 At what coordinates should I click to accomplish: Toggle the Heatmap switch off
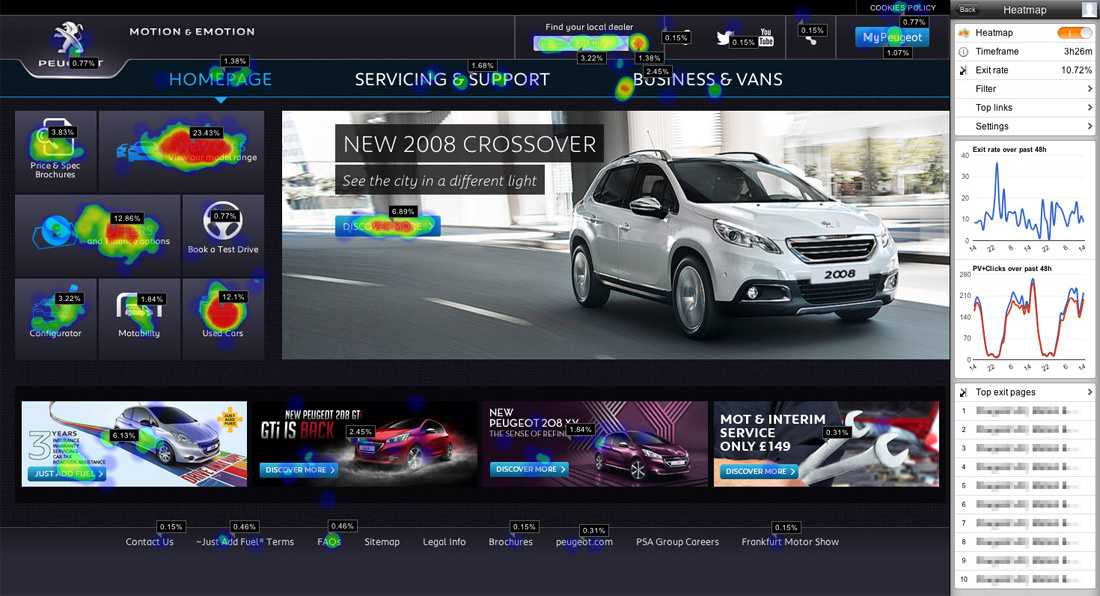(1074, 32)
